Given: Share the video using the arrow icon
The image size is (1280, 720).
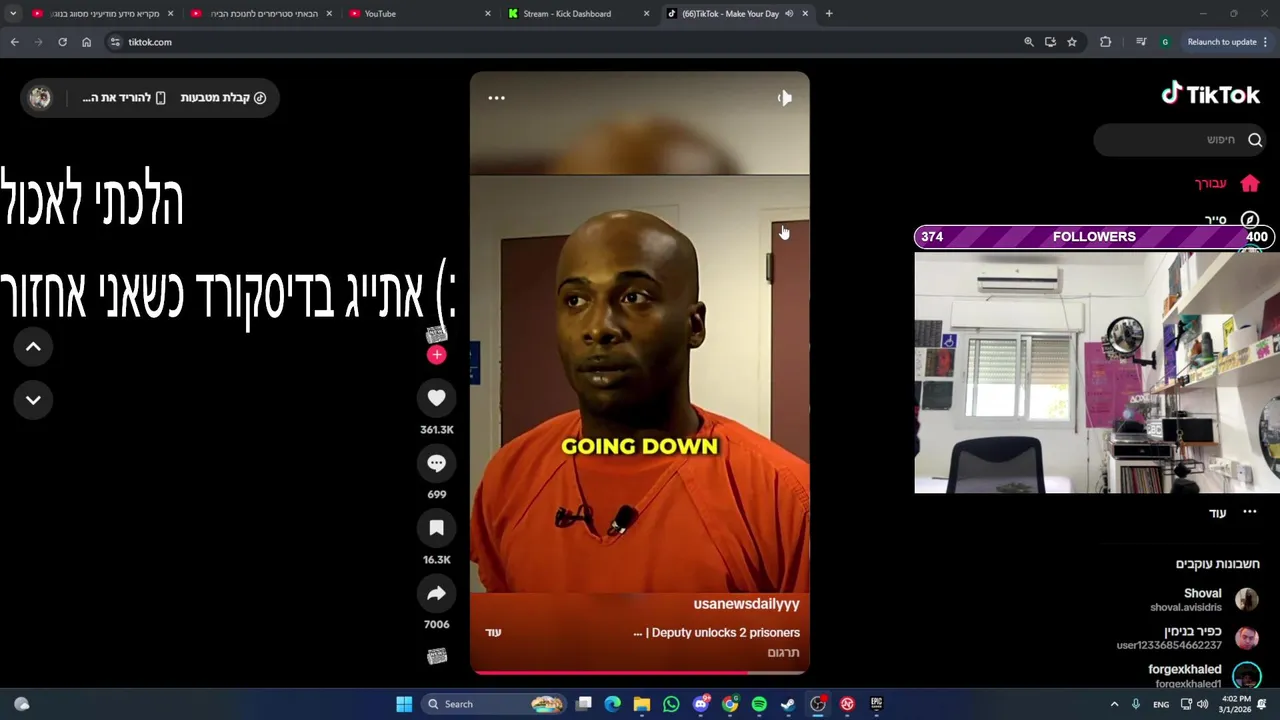Looking at the screenshot, I should (436, 593).
